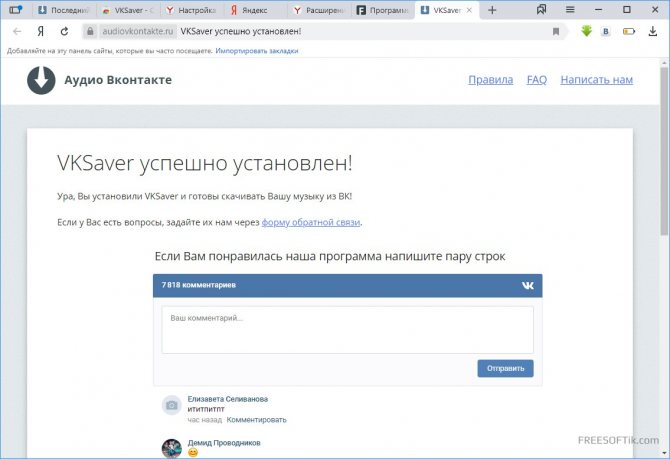
Task: Click Импортировать закладки link
Action: pos(257,51)
